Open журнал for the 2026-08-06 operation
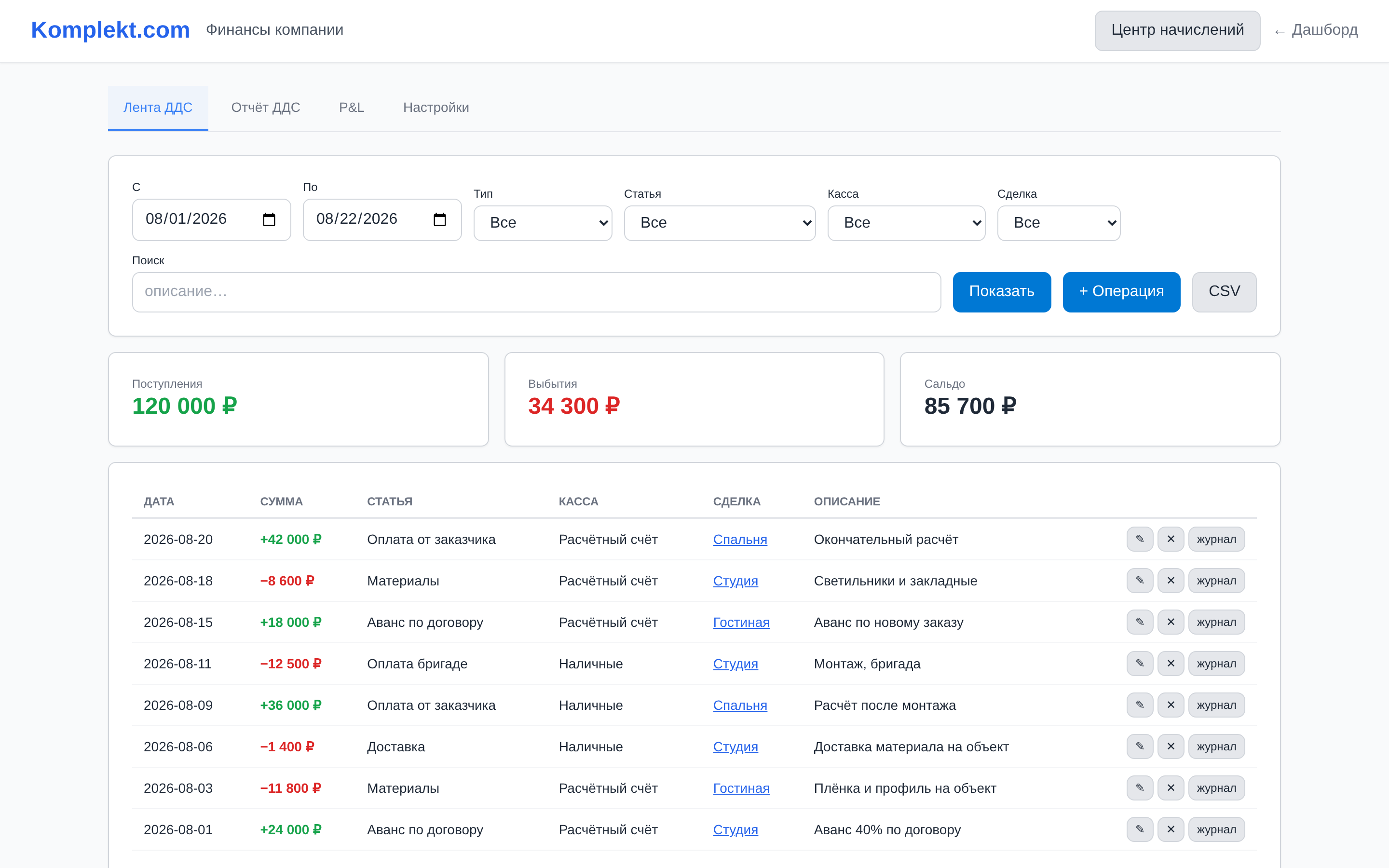The width and height of the screenshot is (1389, 868). tap(1216, 746)
